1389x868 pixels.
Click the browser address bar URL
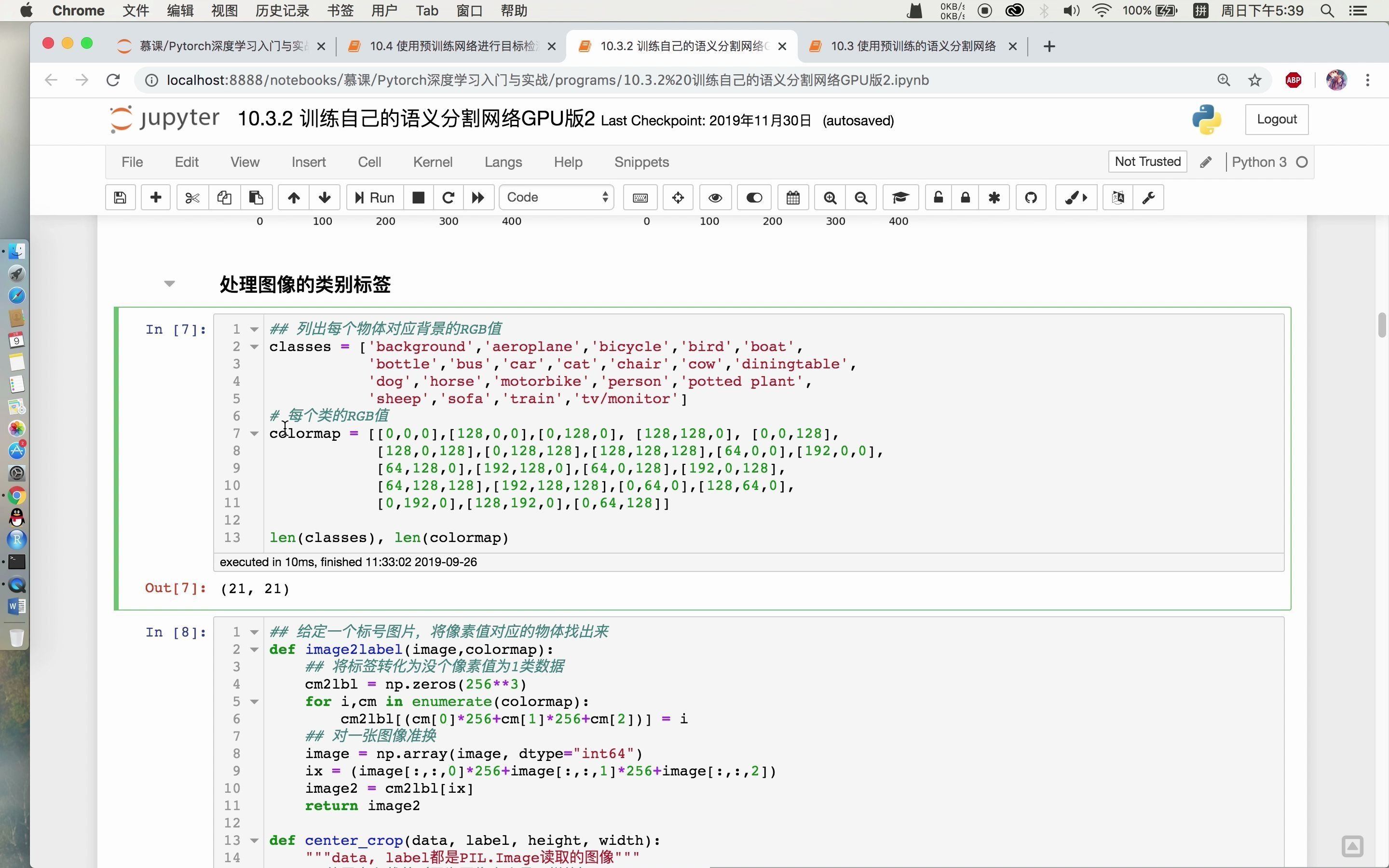point(547,81)
